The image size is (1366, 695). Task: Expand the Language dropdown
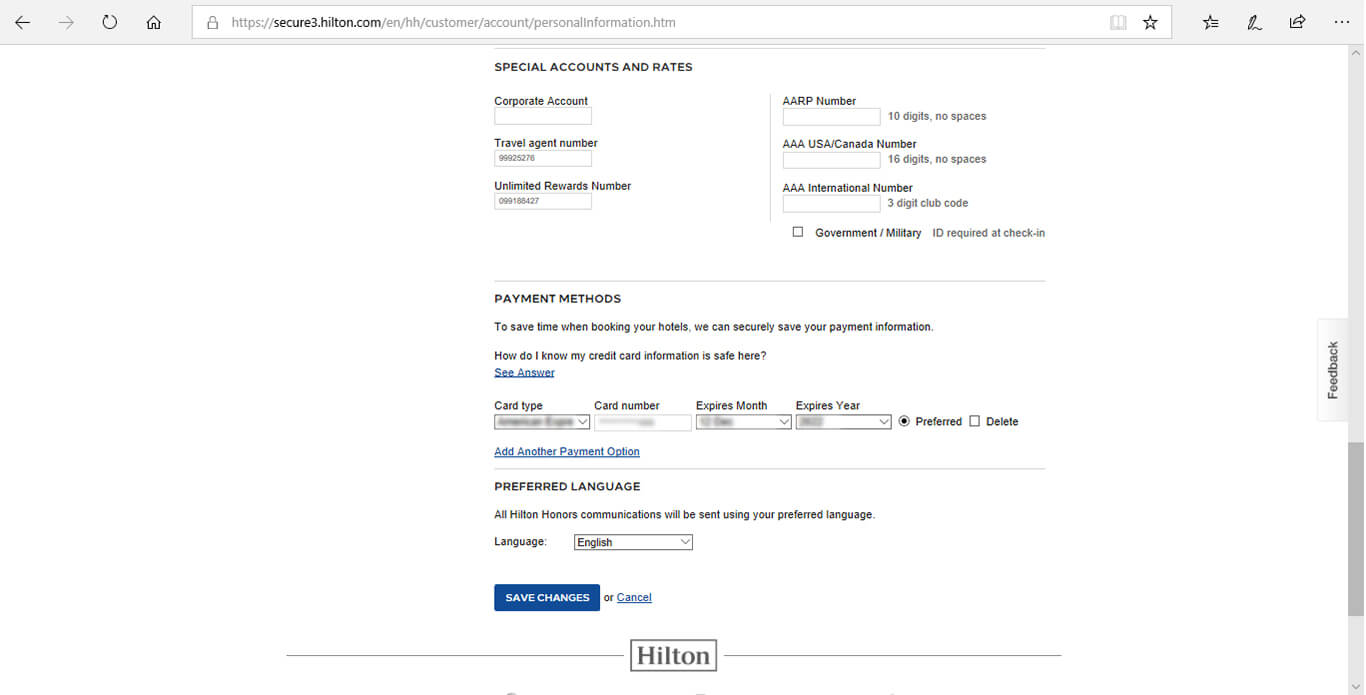click(x=633, y=542)
